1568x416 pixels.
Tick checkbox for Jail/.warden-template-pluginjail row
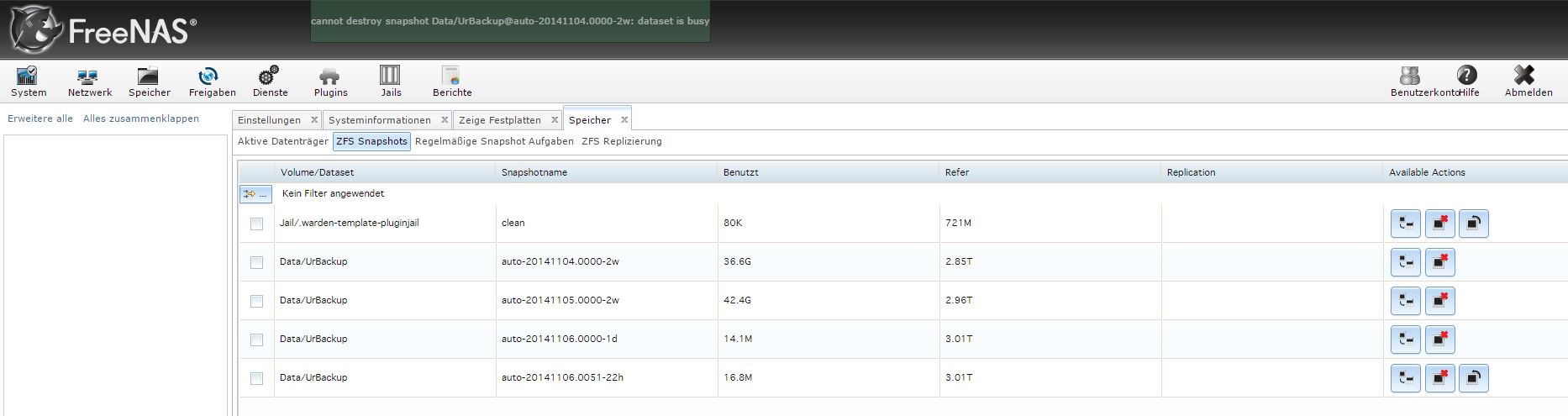pyautogui.click(x=256, y=224)
